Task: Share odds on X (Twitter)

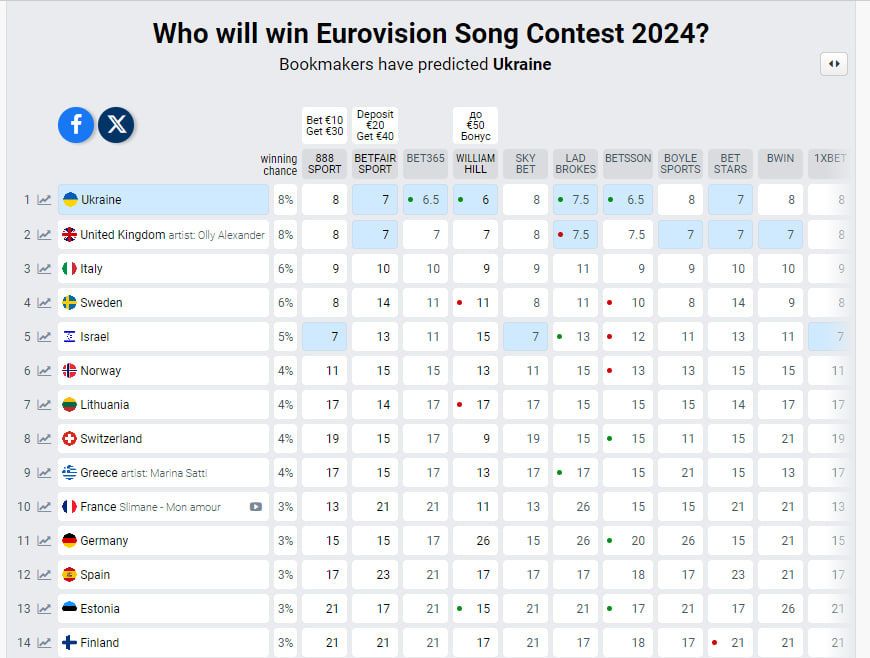Action: tap(117, 125)
